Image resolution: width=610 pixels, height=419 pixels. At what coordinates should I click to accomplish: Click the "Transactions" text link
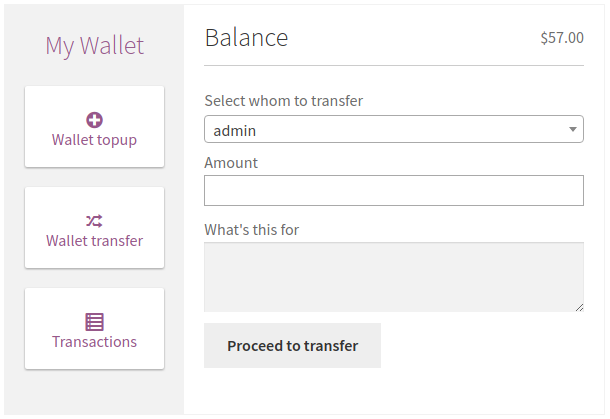point(94,342)
